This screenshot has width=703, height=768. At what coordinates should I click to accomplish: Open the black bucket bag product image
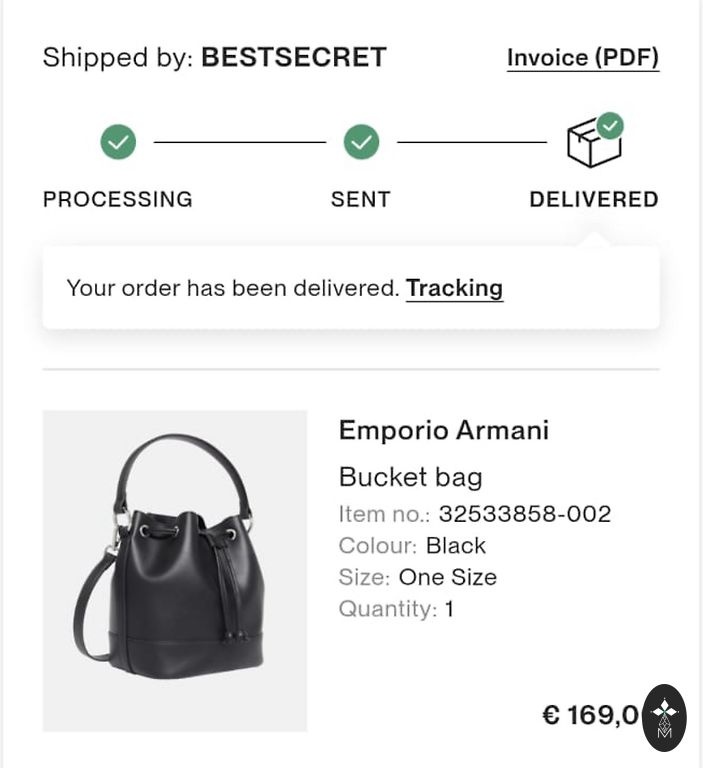click(x=175, y=570)
